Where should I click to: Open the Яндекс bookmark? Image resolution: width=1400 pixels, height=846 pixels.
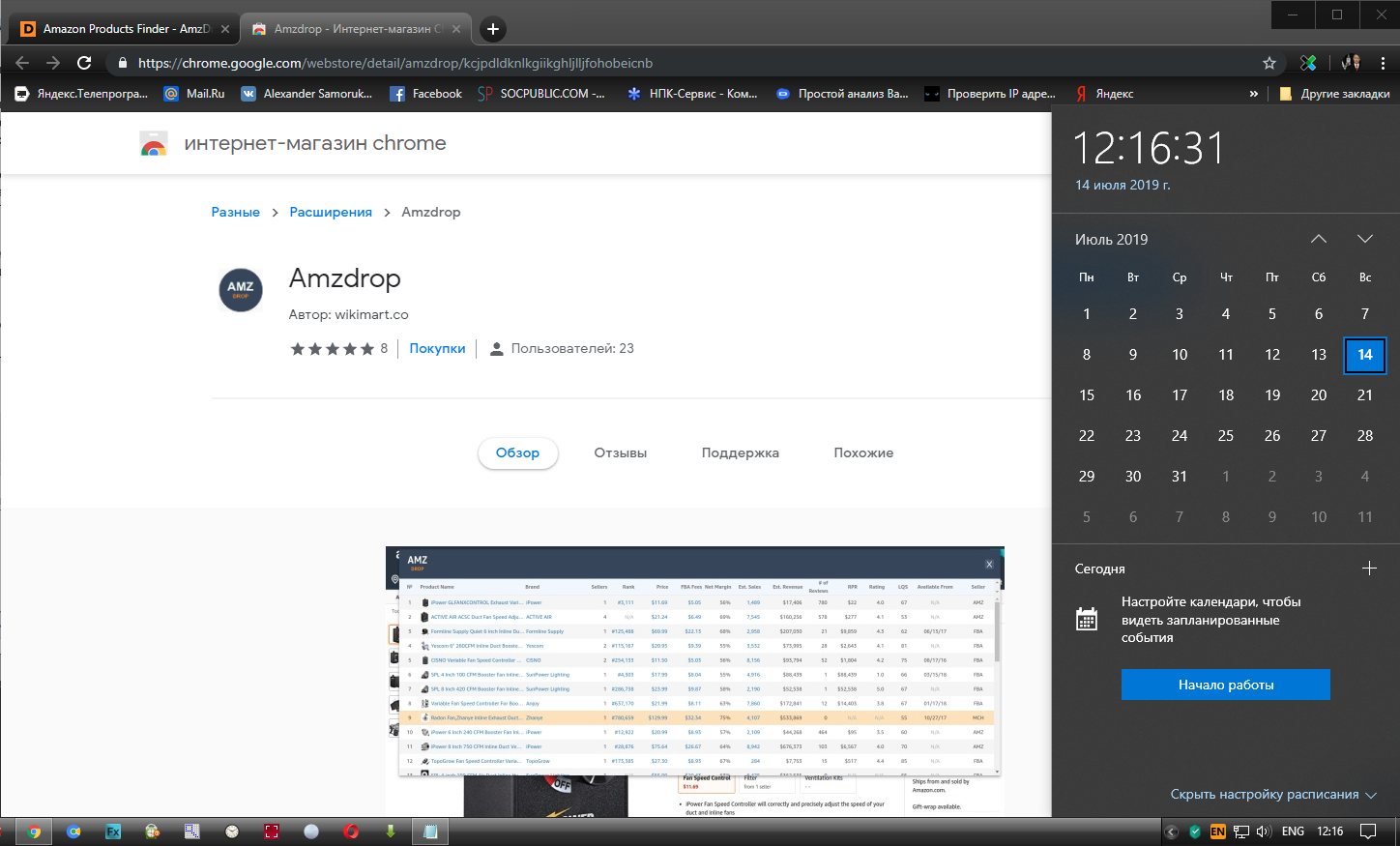click(x=1103, y=94)
